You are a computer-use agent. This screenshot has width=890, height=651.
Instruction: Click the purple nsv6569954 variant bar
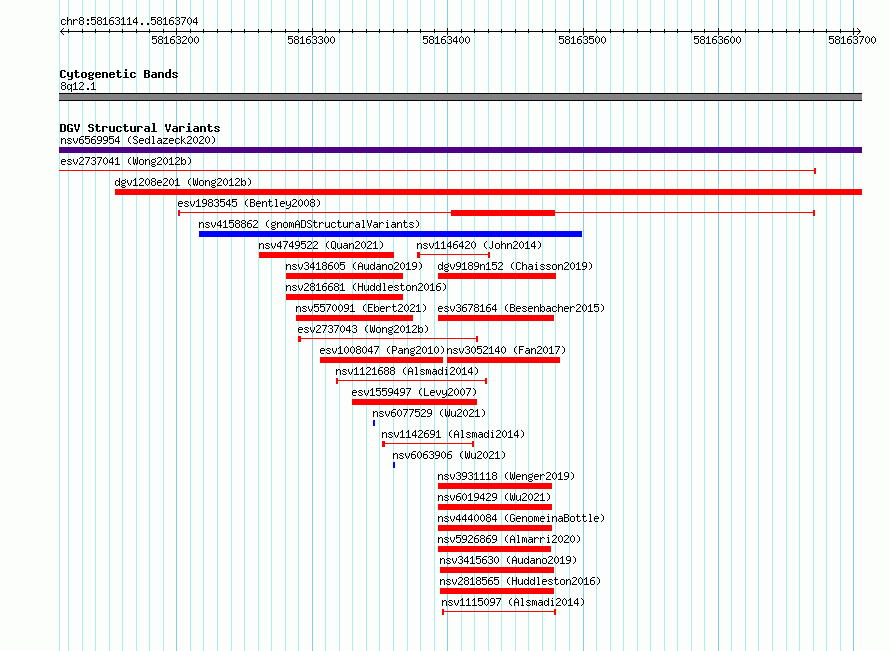(x=460, y=150)
